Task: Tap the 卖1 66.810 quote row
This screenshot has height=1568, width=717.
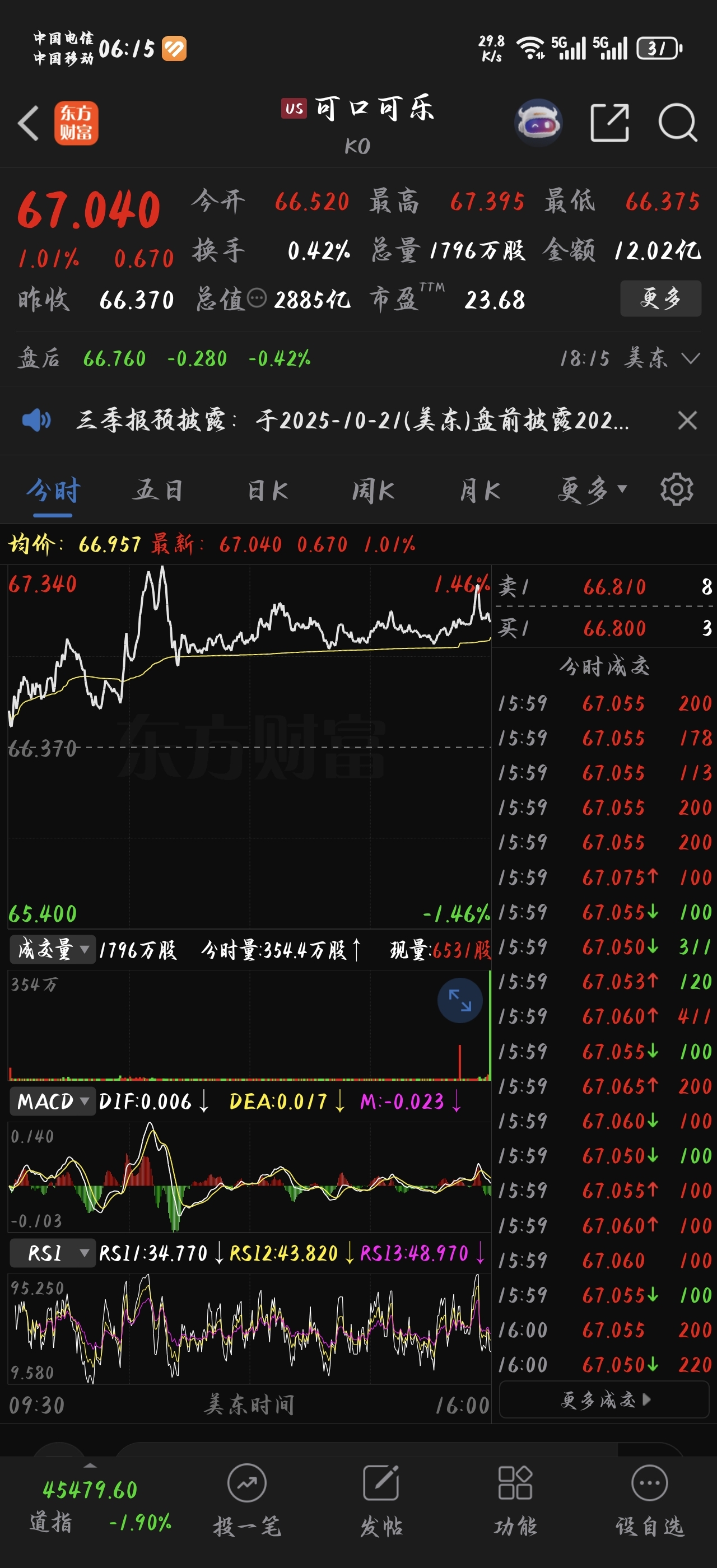Action: click(605, 587)
